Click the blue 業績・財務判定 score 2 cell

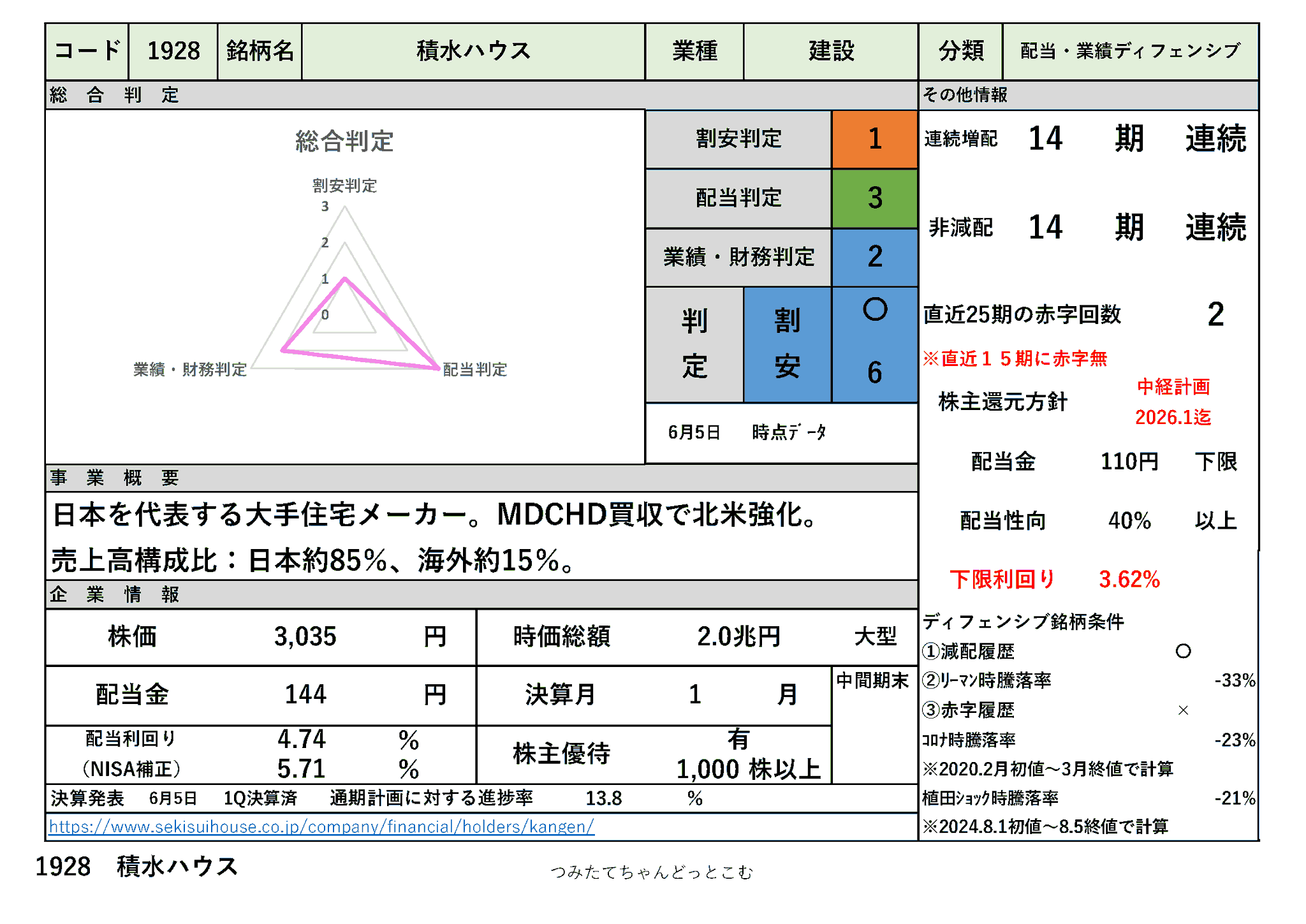(874, 257)
